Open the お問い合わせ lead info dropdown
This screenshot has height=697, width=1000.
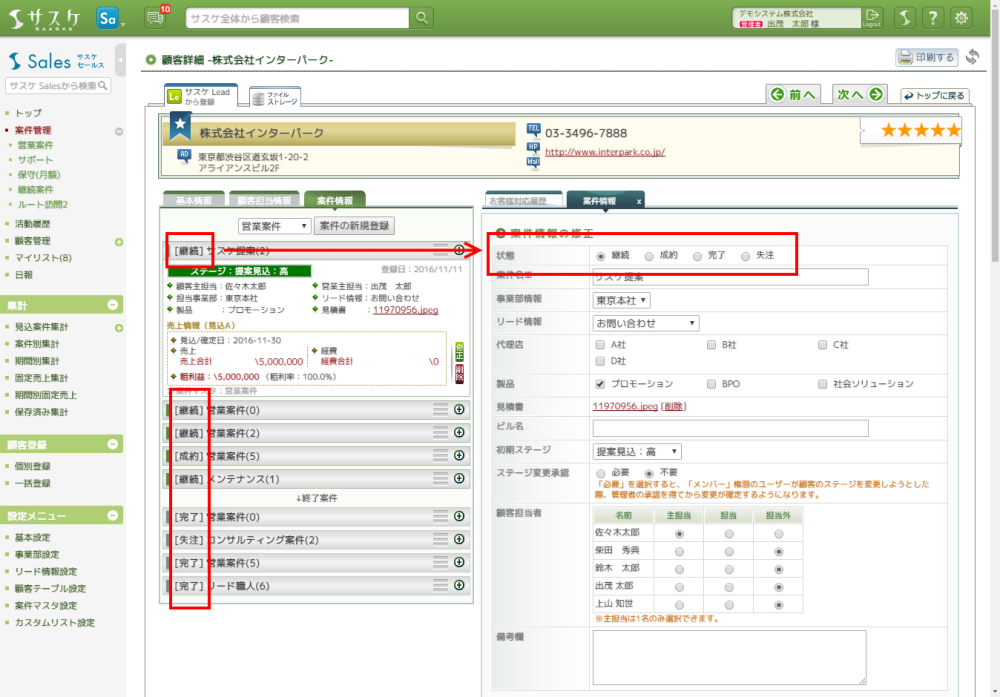click(645, 323)
